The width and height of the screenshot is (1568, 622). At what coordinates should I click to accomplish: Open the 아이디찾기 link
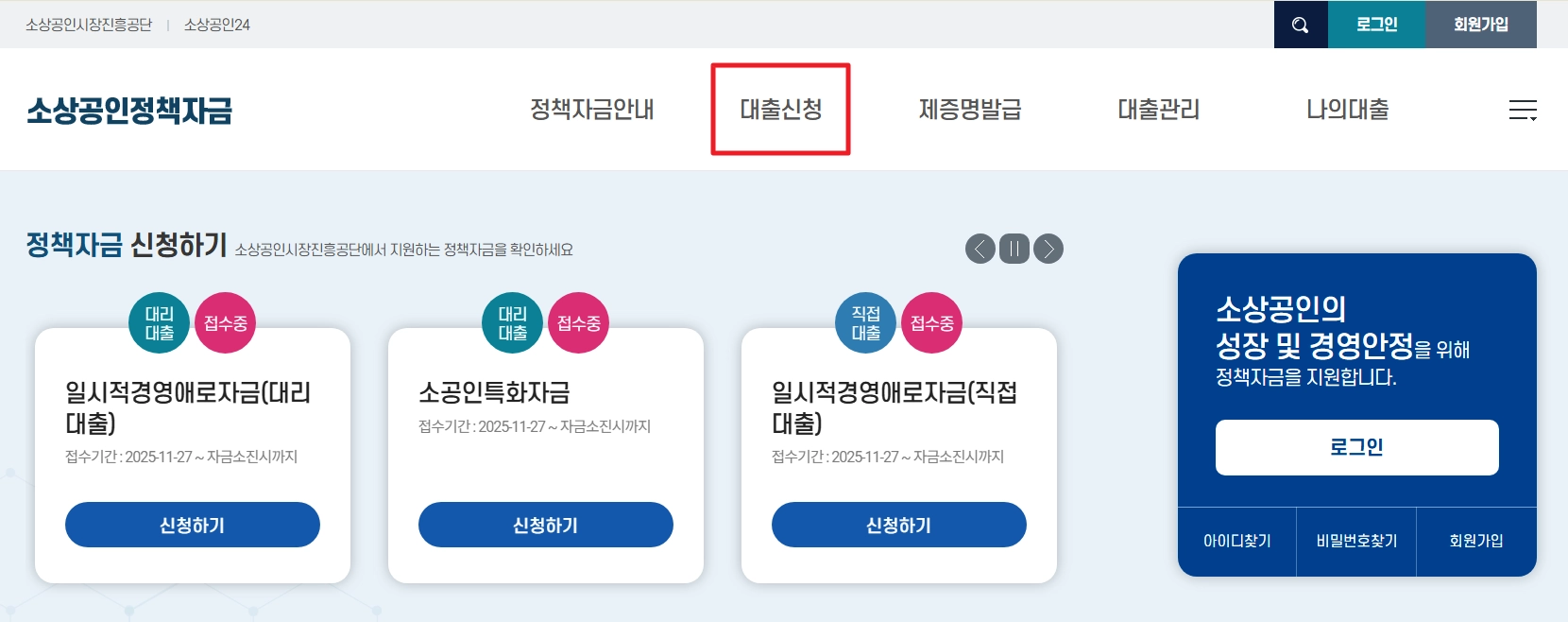(x=1236, y=542)
